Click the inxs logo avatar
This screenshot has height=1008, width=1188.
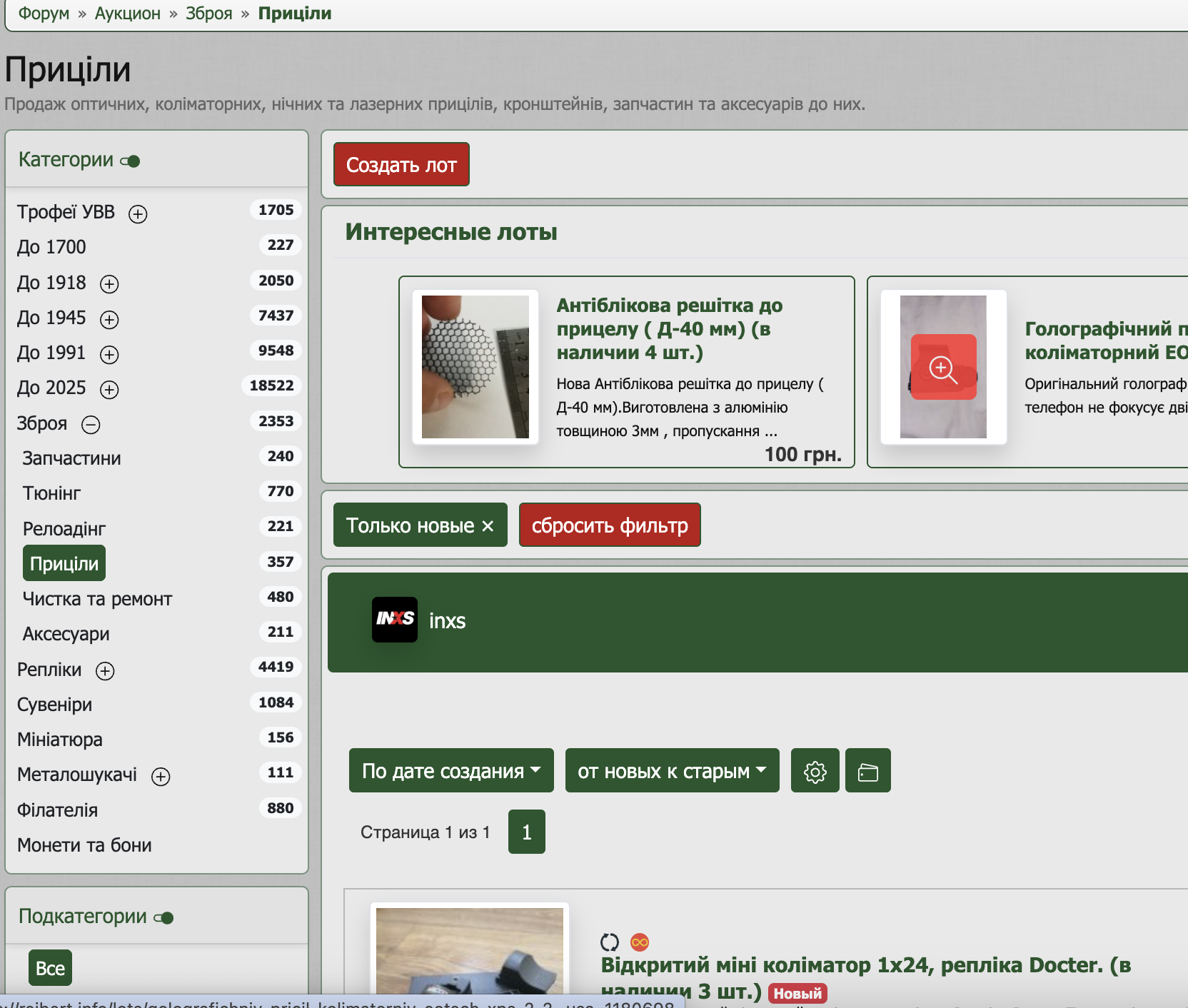(394, 620)
